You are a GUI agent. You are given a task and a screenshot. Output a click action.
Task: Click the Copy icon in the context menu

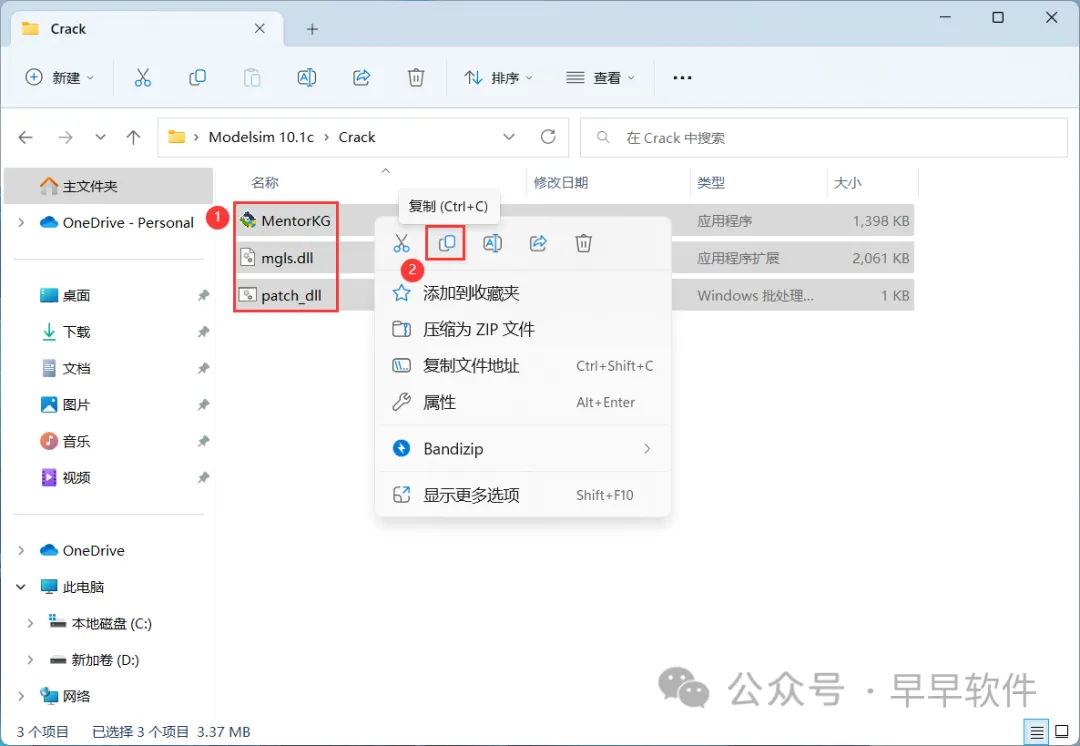pos(446,243)
